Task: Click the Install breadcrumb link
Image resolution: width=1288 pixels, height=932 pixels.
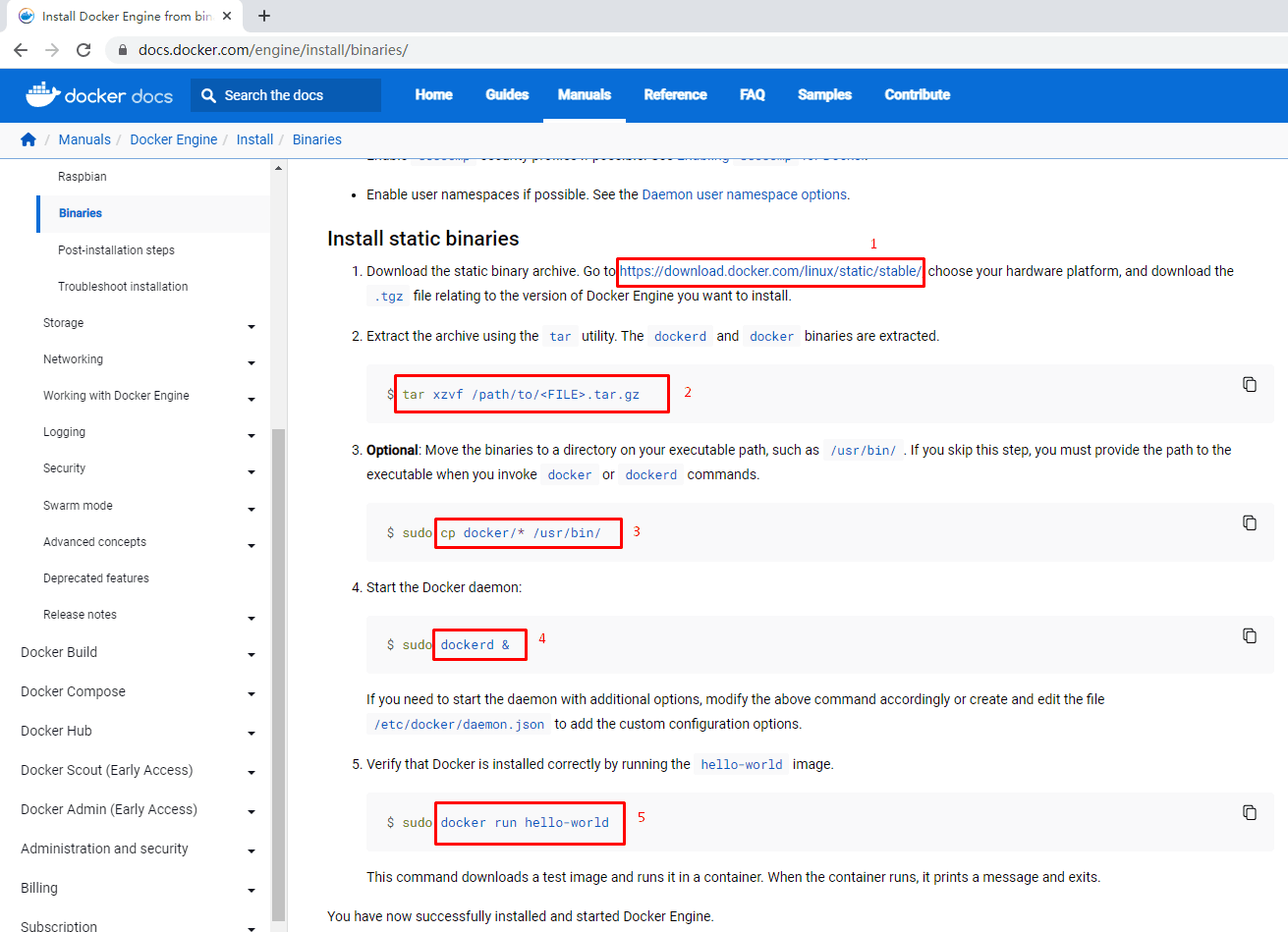Action: pyautogui.click(x=254, y=139)
